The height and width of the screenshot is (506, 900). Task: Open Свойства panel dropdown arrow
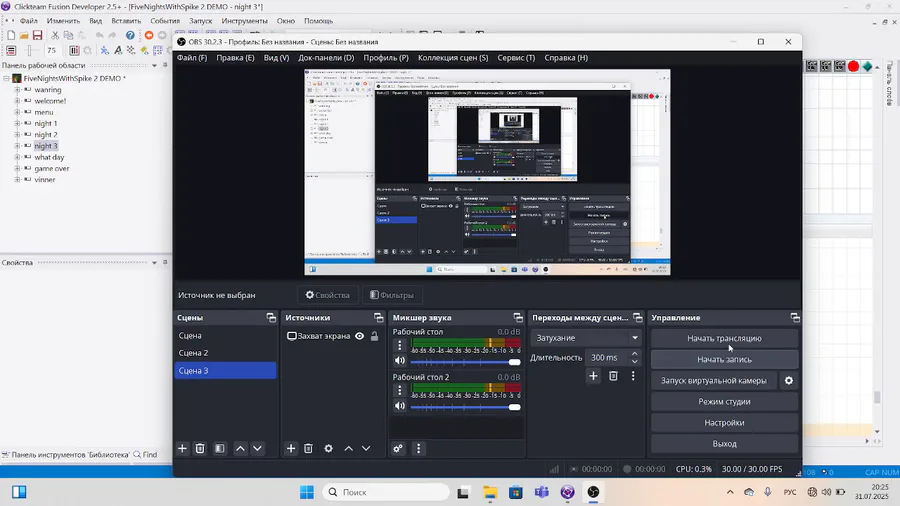pos(154,263)
